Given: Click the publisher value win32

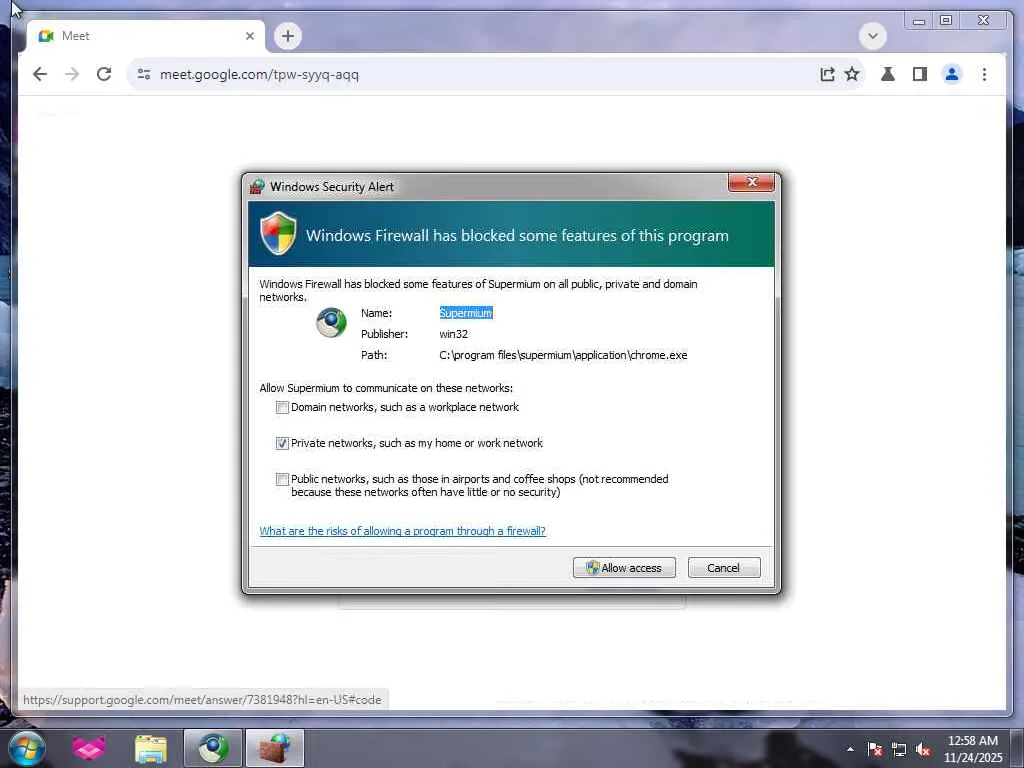Looking at the screenshot, I should click(x=453, y=334).
